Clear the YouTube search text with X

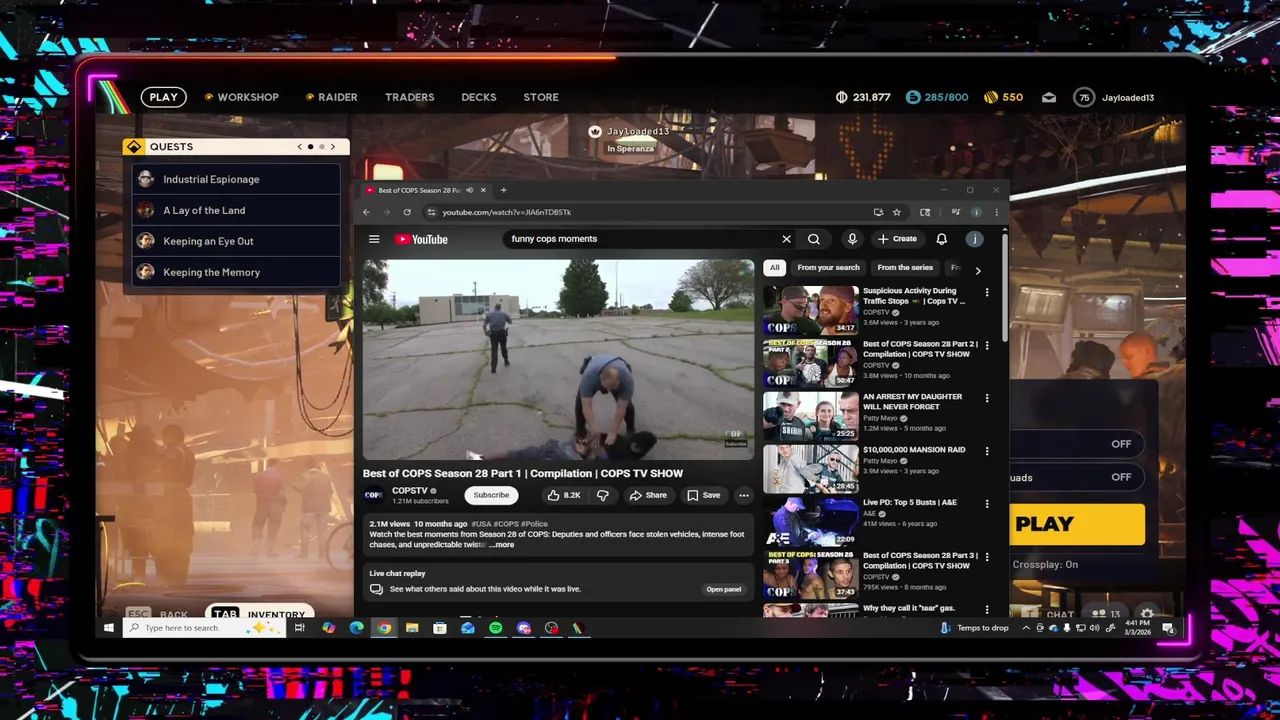tap(786, 239)
